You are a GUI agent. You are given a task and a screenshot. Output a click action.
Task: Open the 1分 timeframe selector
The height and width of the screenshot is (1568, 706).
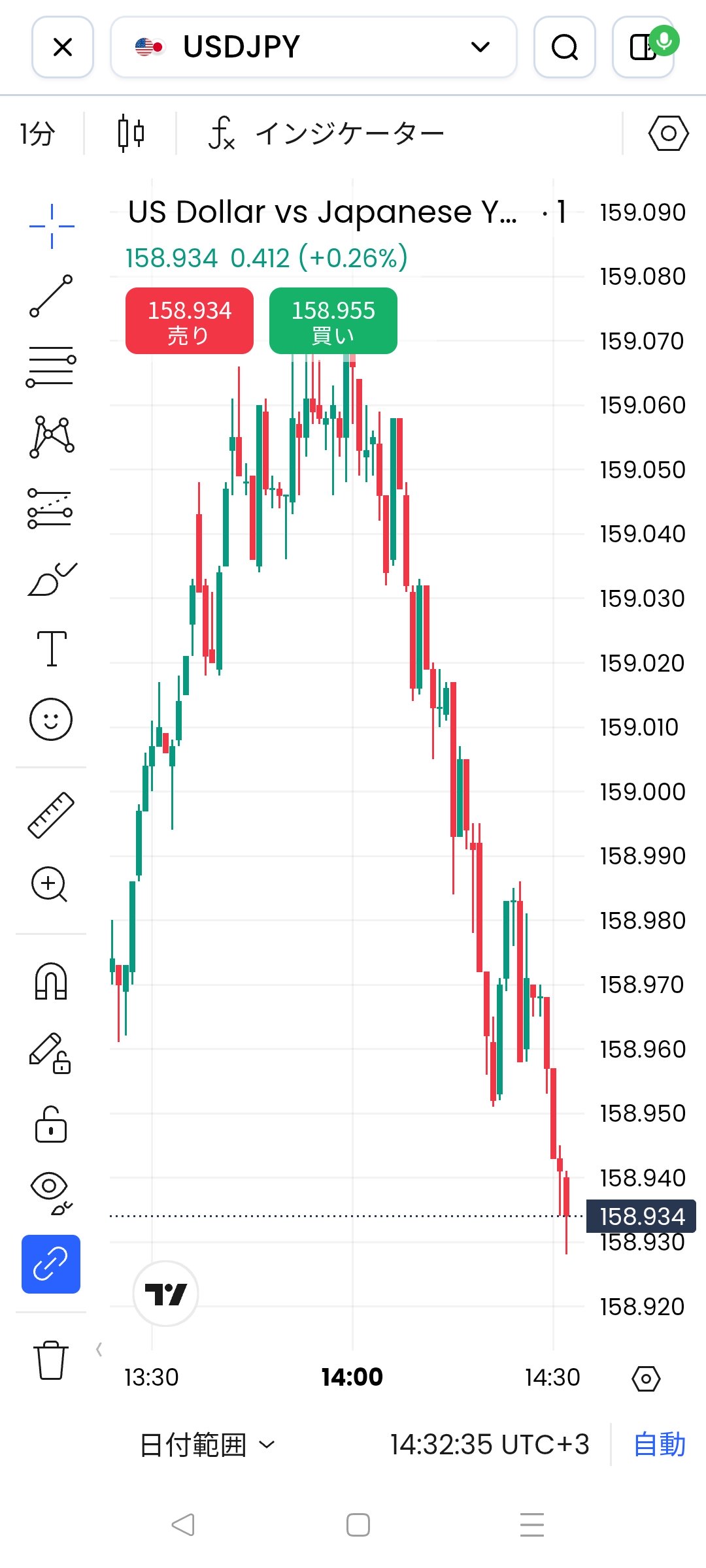37,134
